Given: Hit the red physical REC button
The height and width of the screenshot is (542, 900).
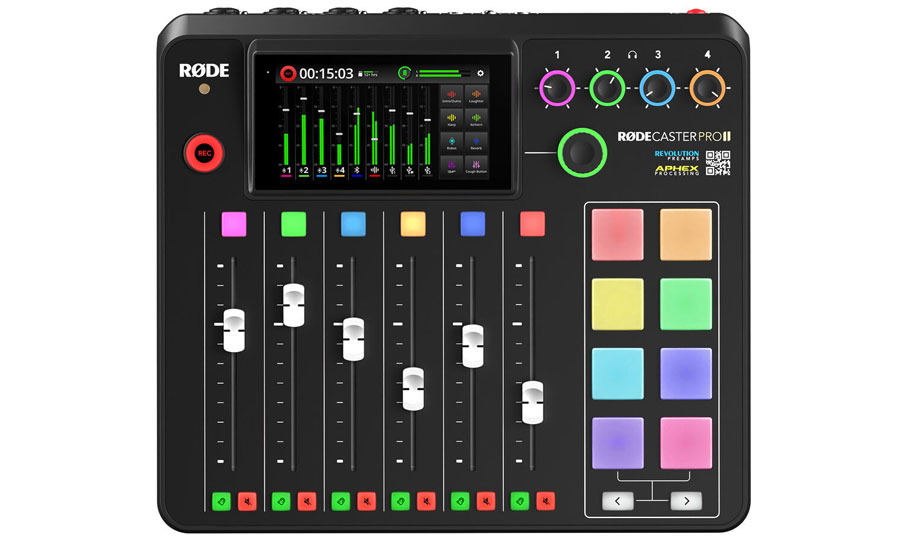Looking at the screenshot, I should click(204, 153).
